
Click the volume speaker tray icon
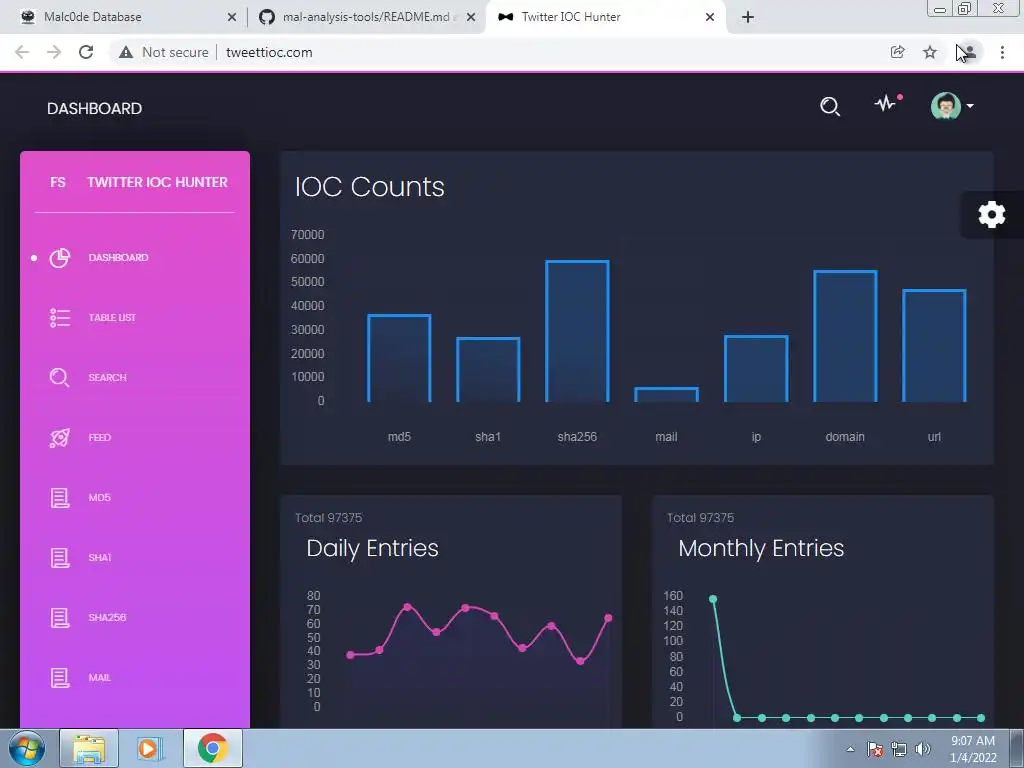point(922,749)
